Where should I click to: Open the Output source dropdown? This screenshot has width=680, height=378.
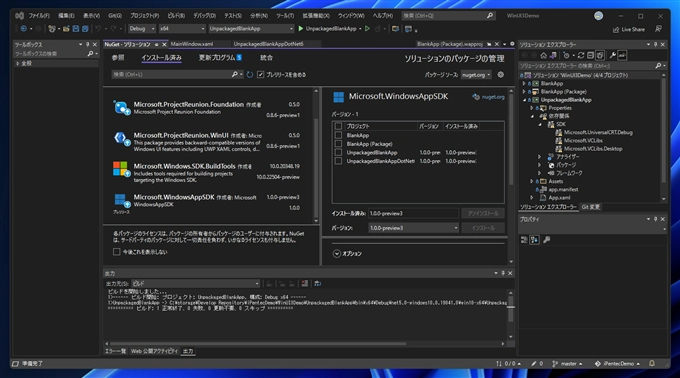[x=195, y=284]
